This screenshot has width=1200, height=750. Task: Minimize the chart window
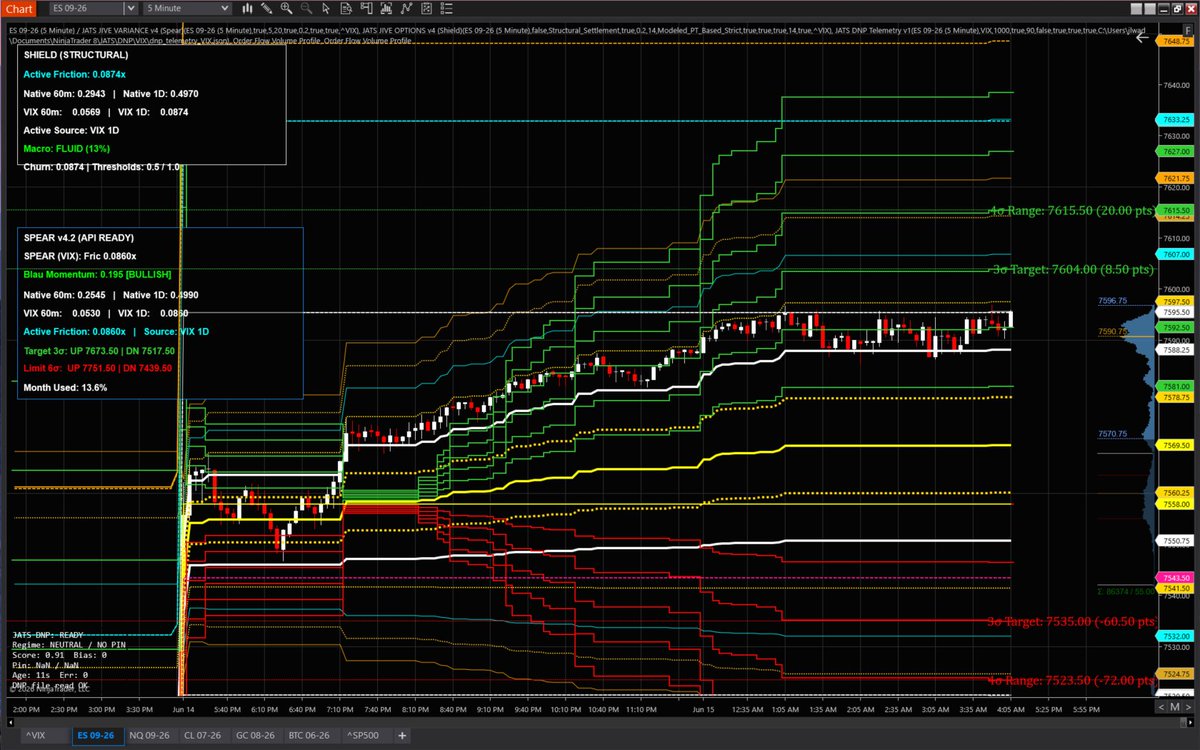click(1164, 9)
